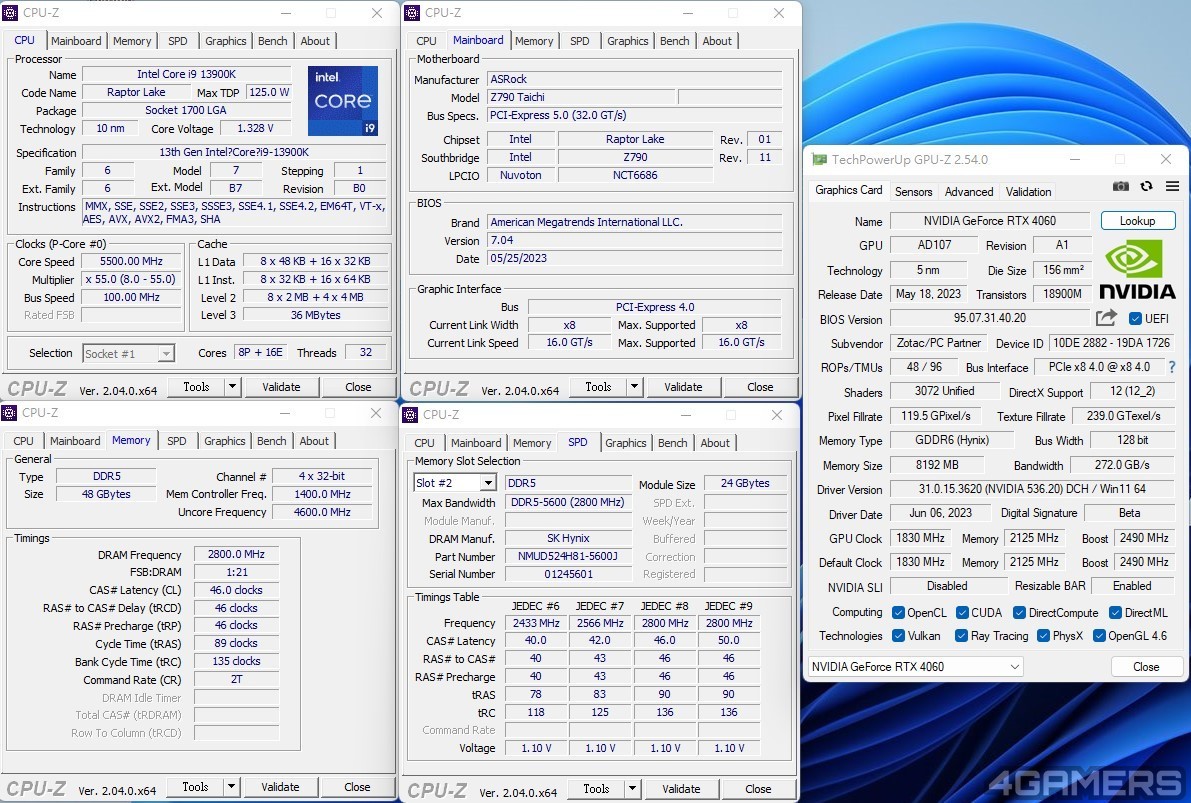Screen dimensions: 1191x803
Task: Click the GPU-Z app icon in title bar
Action: tap(820, 160)
